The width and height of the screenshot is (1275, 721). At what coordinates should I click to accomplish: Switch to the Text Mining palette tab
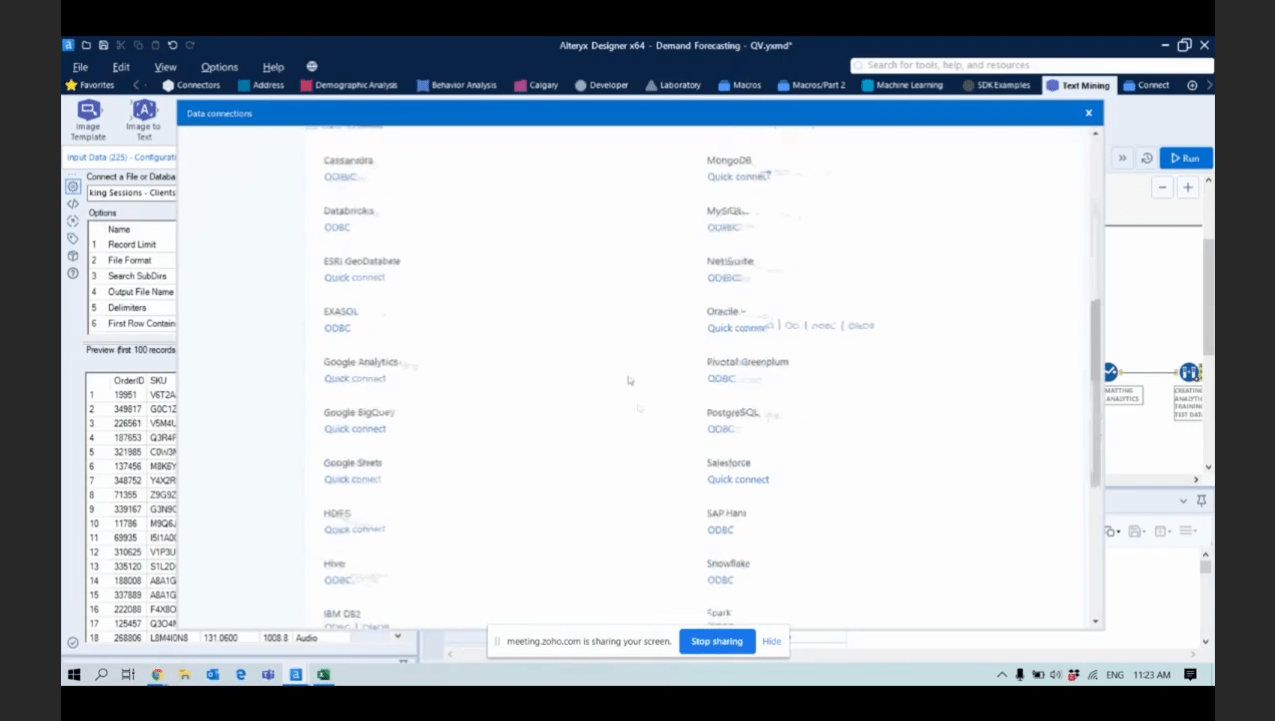tap(1078, 85)
